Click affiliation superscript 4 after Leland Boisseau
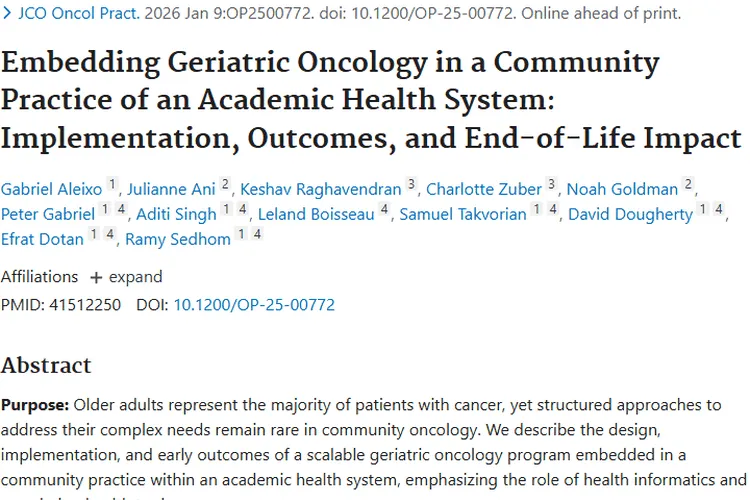 385,210
